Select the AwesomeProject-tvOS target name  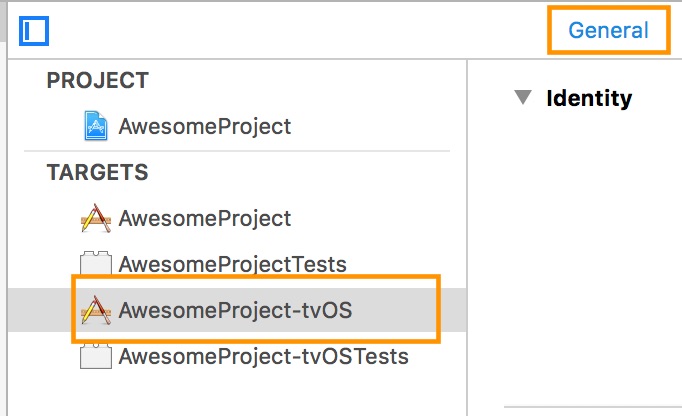point(235,310)
